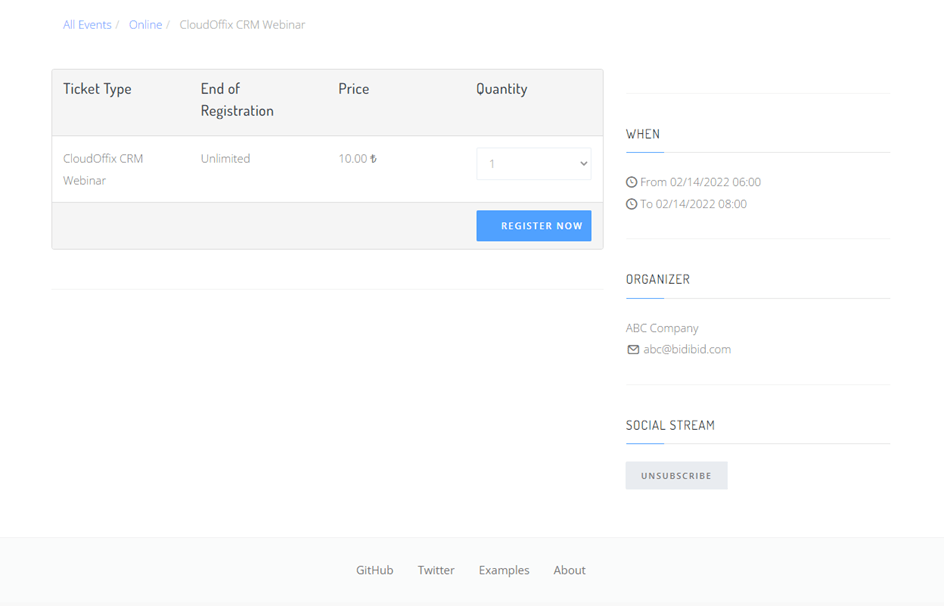
Task: Click the clock icon beside To date
Action: [x=631, y=204]
